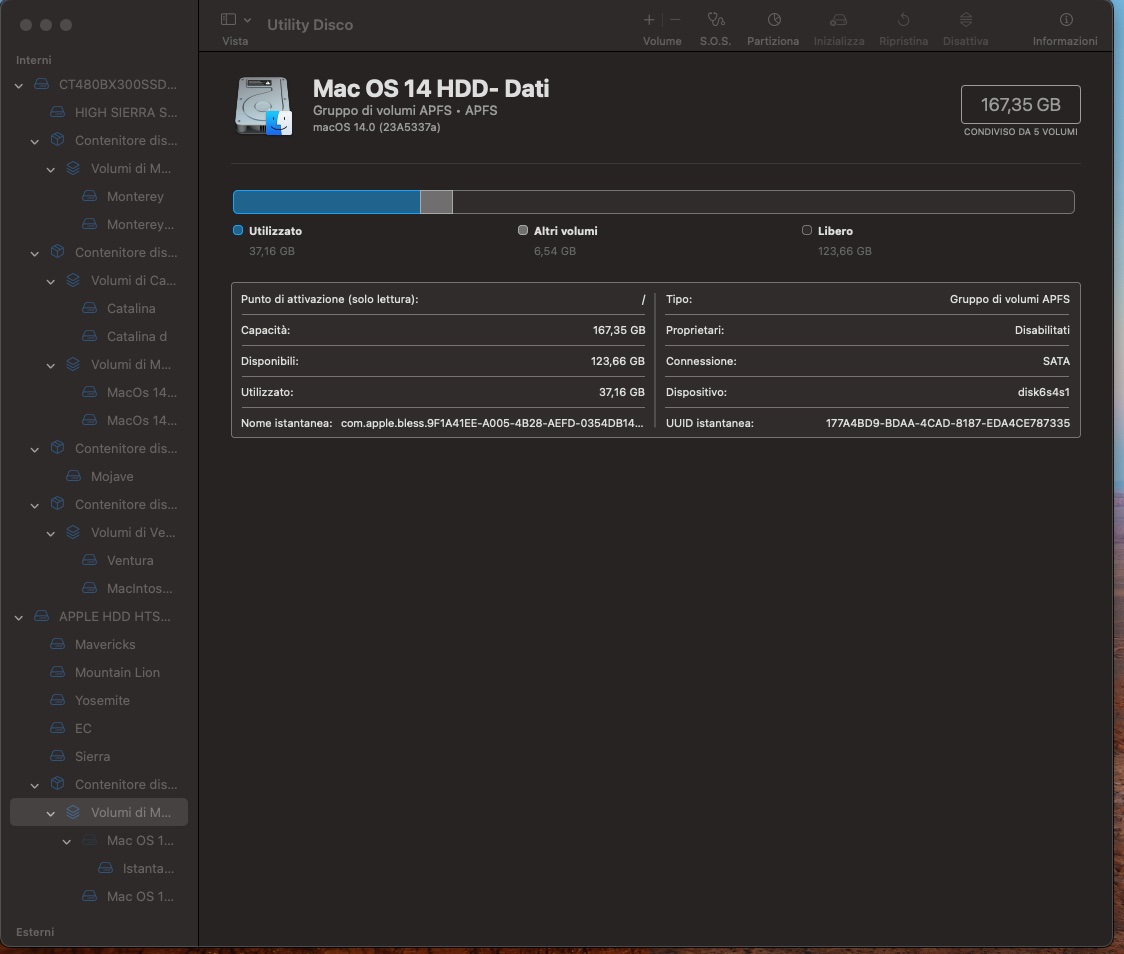This screenshot has height=954, width=1124.
Task: Click the blue Utilizzato usage bar segment
Action: pyautogui.click(x=326, y=202)
